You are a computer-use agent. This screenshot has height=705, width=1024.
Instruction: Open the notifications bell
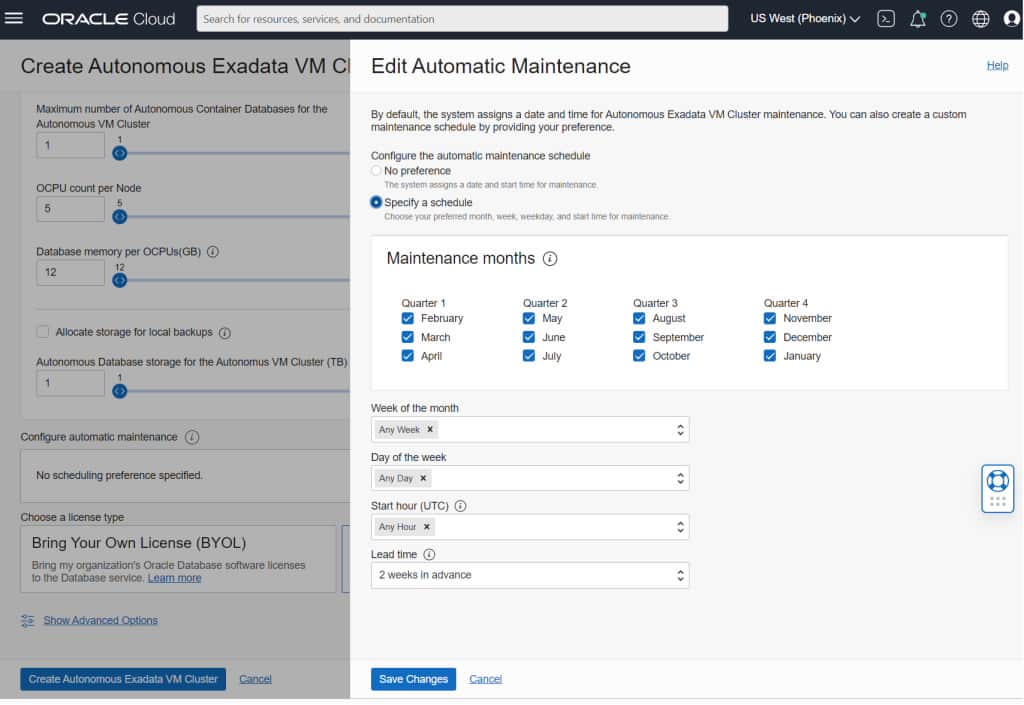tap(917, 18)
